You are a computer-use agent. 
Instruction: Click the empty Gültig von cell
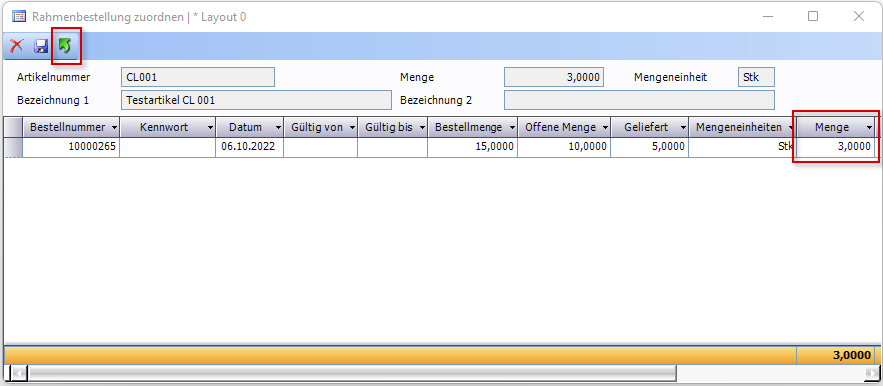pyautogui.click(x=320, y=147)
